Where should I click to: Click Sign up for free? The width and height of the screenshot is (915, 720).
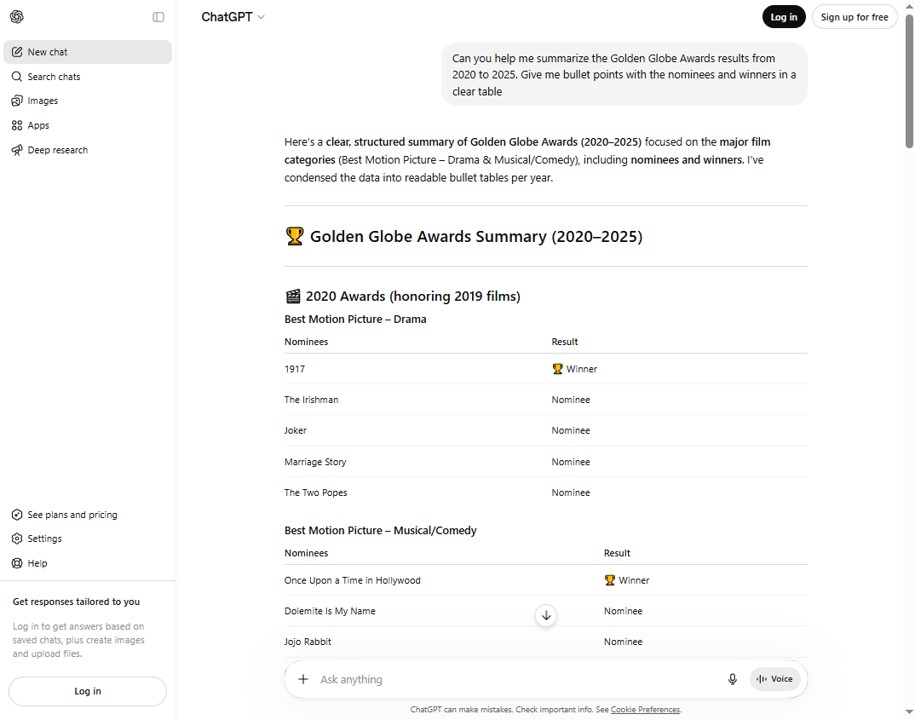click(x=854, y=17)
